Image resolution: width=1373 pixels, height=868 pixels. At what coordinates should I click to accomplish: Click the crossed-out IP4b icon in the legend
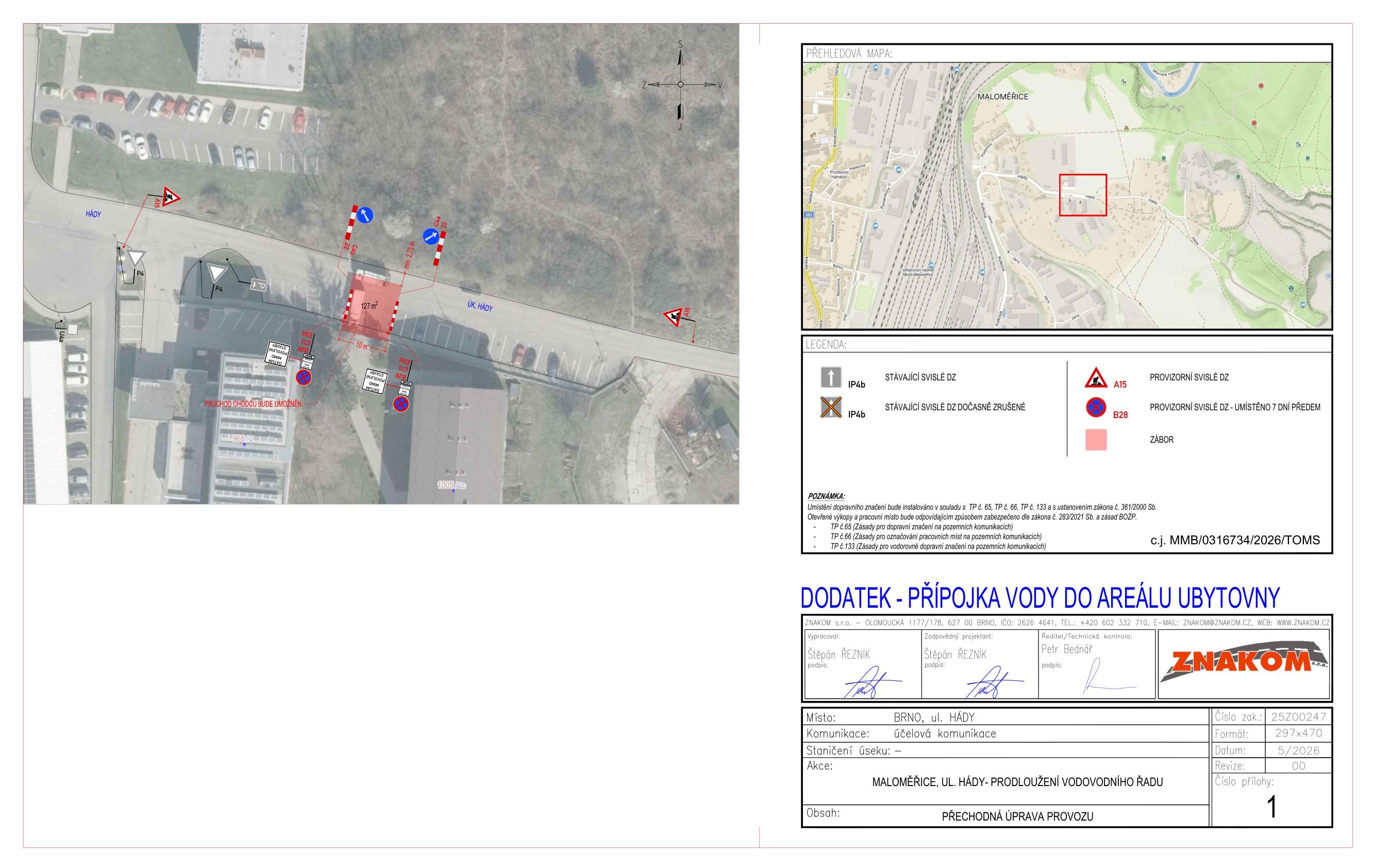coord(831,407)
